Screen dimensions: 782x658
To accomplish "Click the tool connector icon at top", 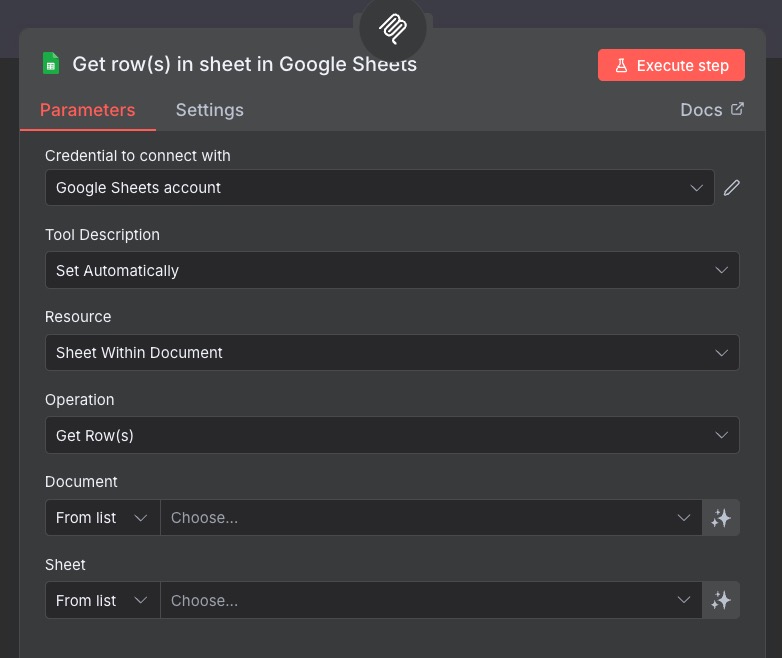I will pyautogui.click(x=392, y=28).
